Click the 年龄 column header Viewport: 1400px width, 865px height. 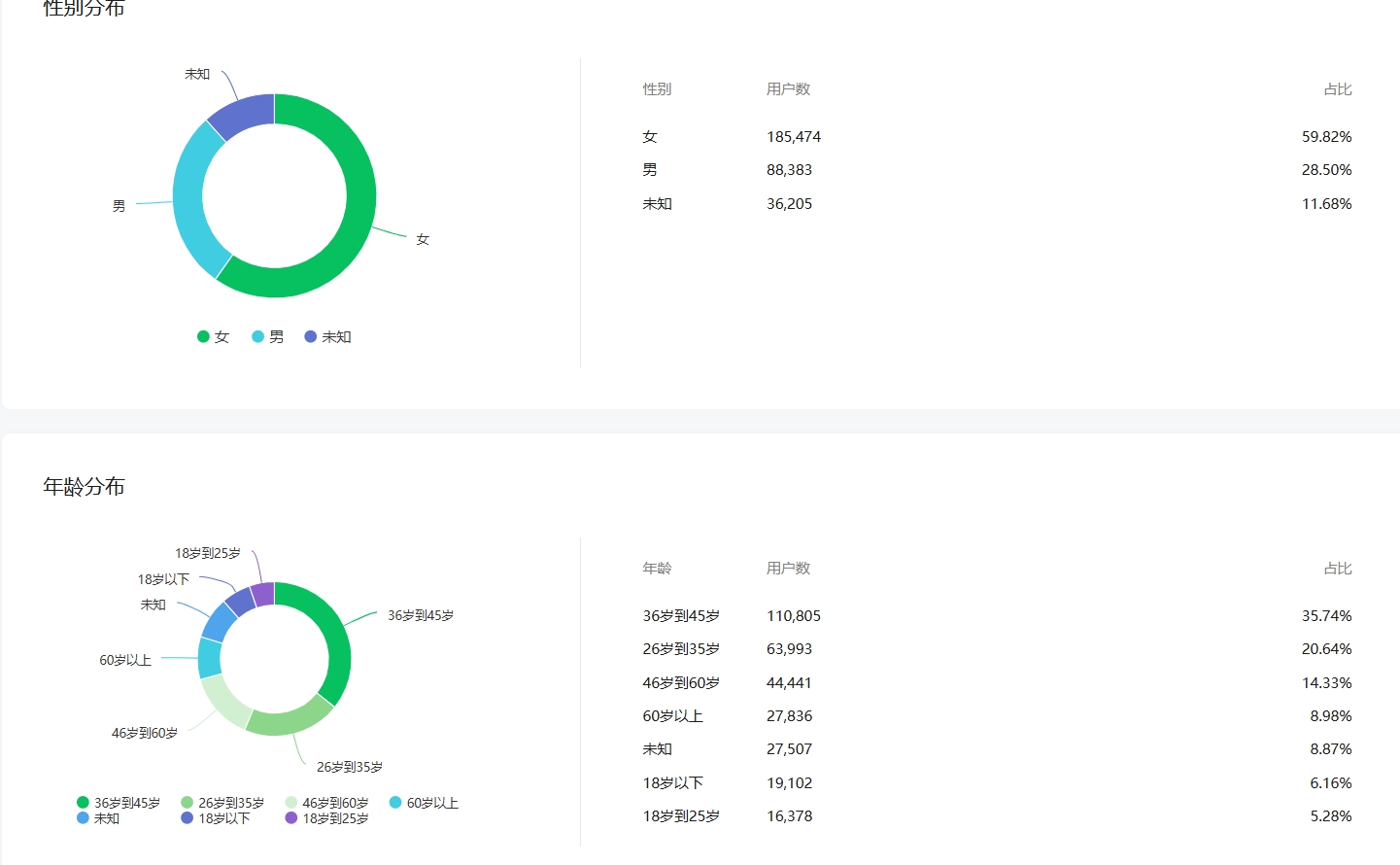point(657,569)
